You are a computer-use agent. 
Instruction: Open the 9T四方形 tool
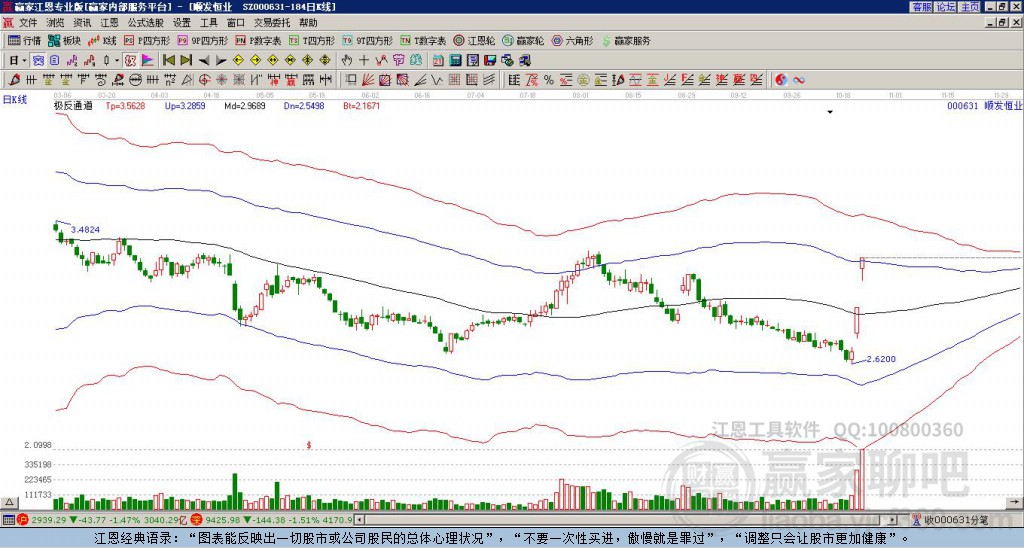click(x=367, y=40)
